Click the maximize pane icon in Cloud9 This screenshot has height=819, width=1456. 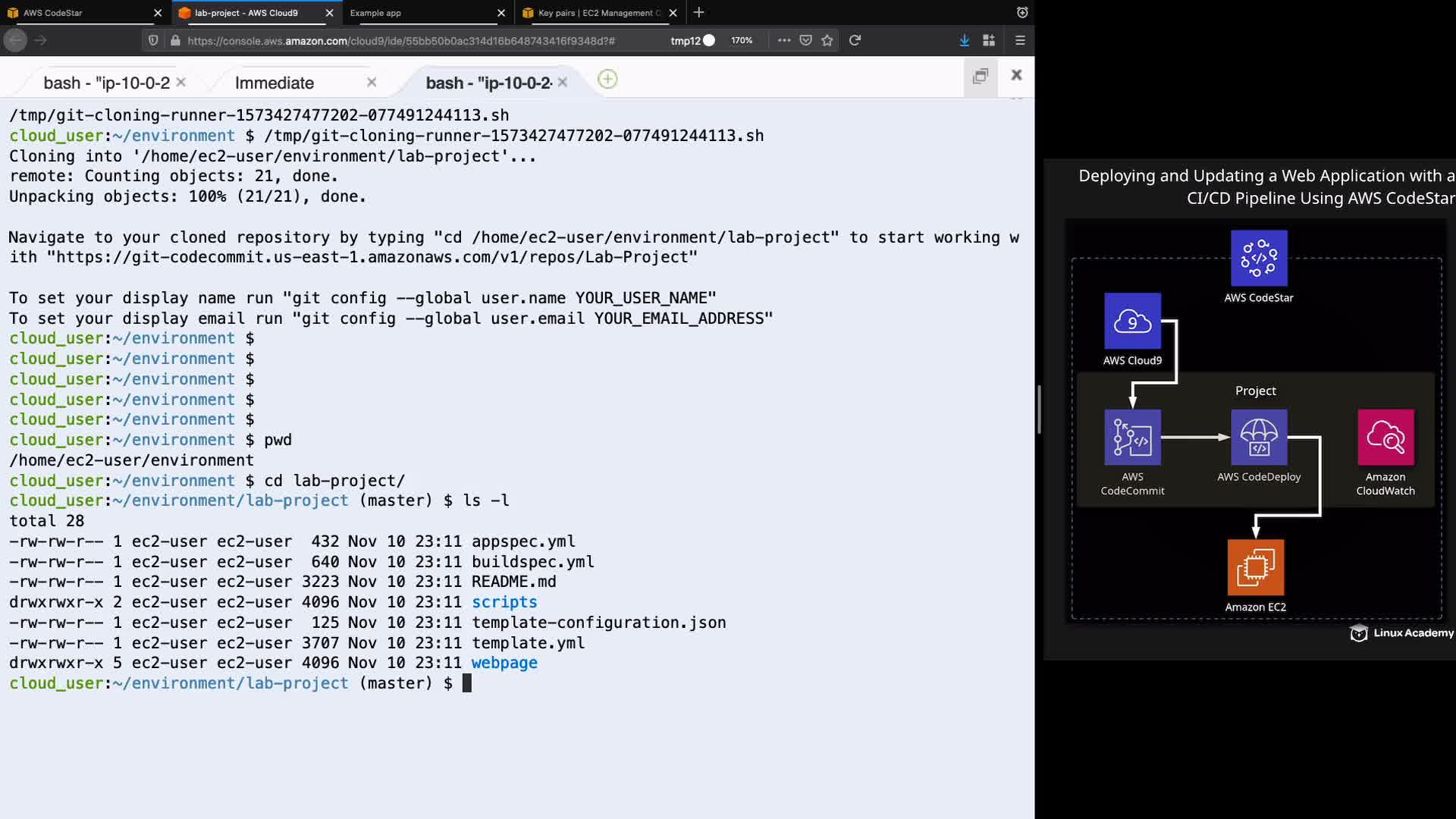click(981, 75)
